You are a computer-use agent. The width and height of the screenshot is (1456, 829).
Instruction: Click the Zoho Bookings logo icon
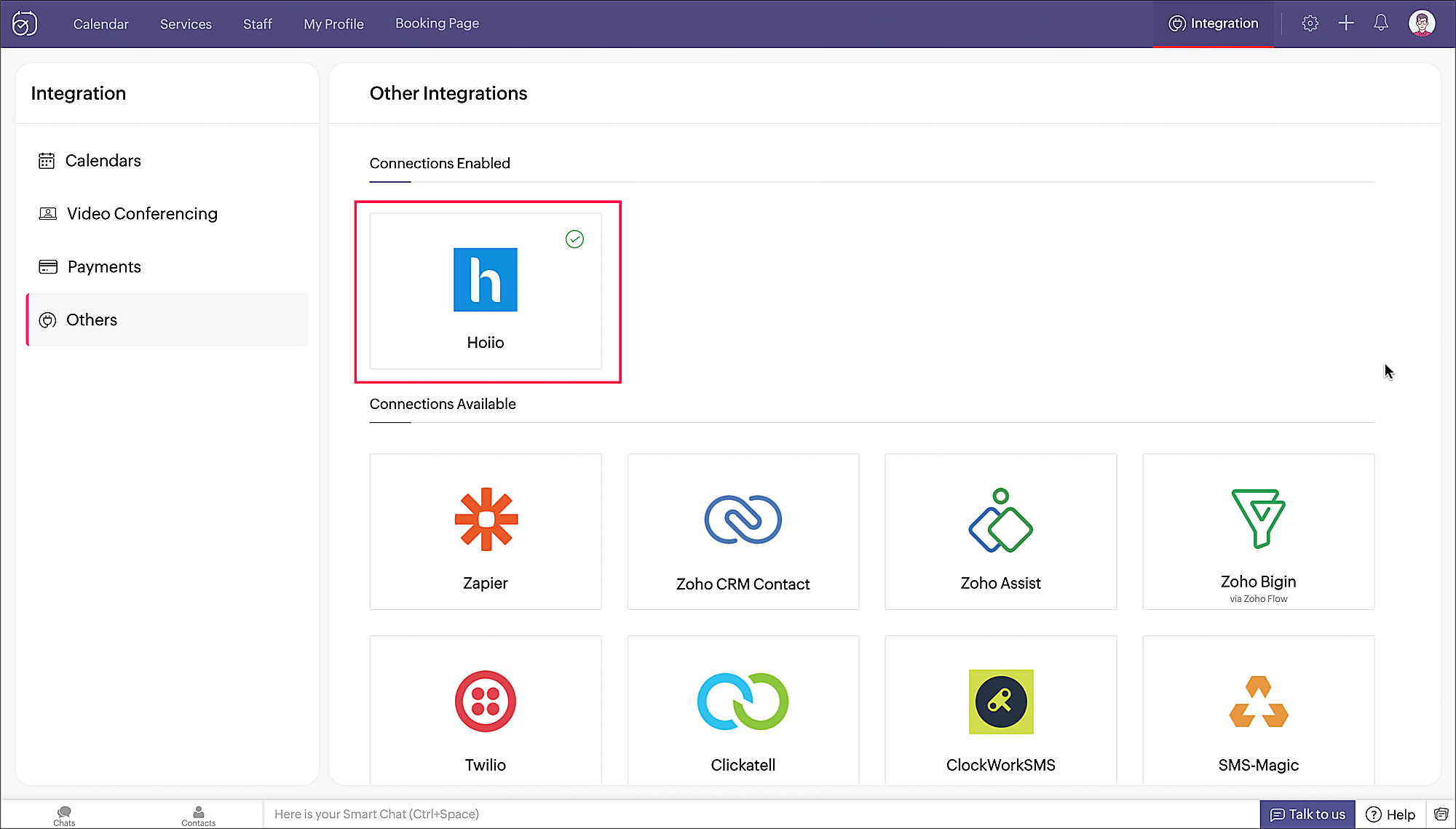[x=25, y=24]
